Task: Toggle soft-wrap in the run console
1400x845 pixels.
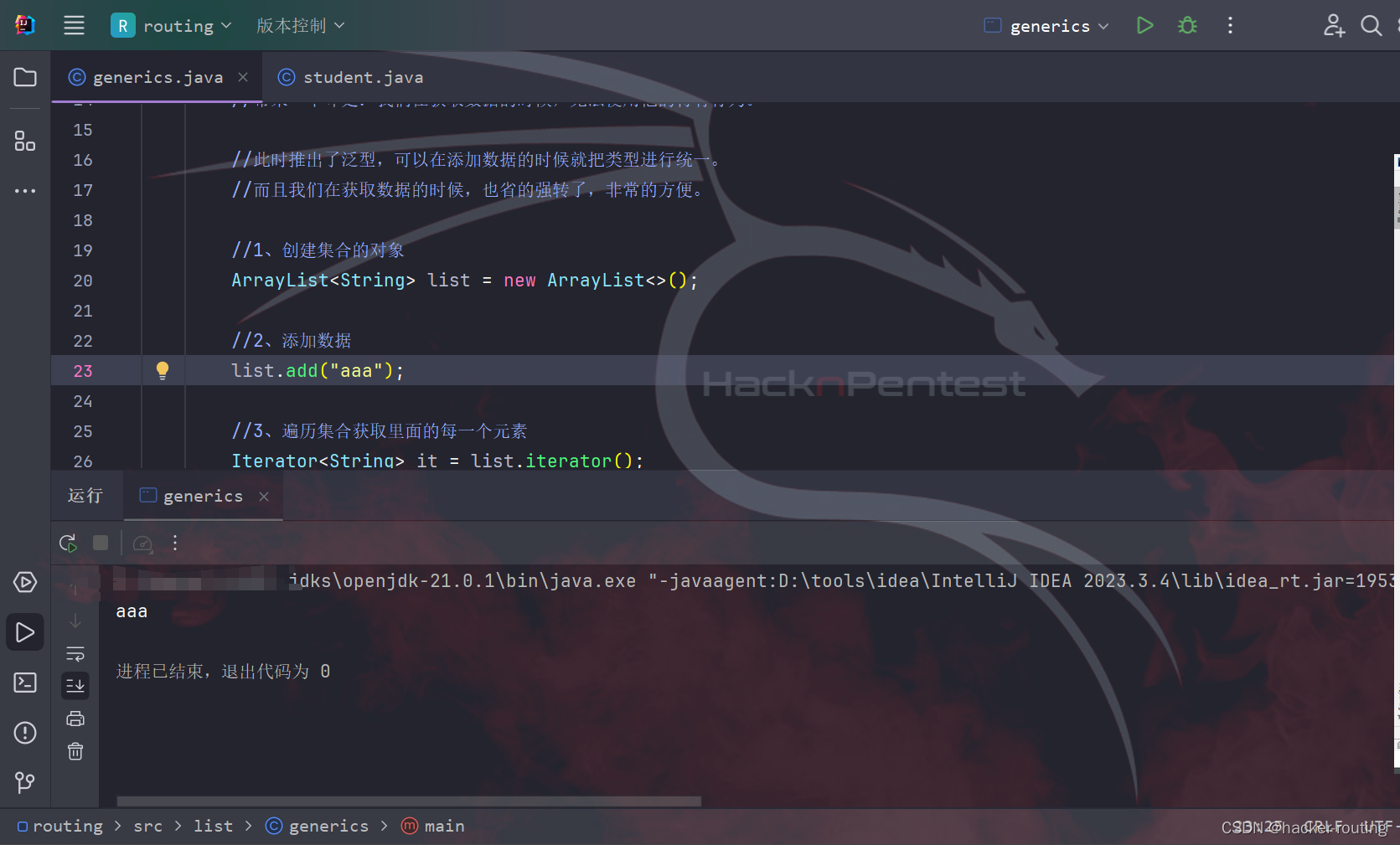Action: pos(75,653)
